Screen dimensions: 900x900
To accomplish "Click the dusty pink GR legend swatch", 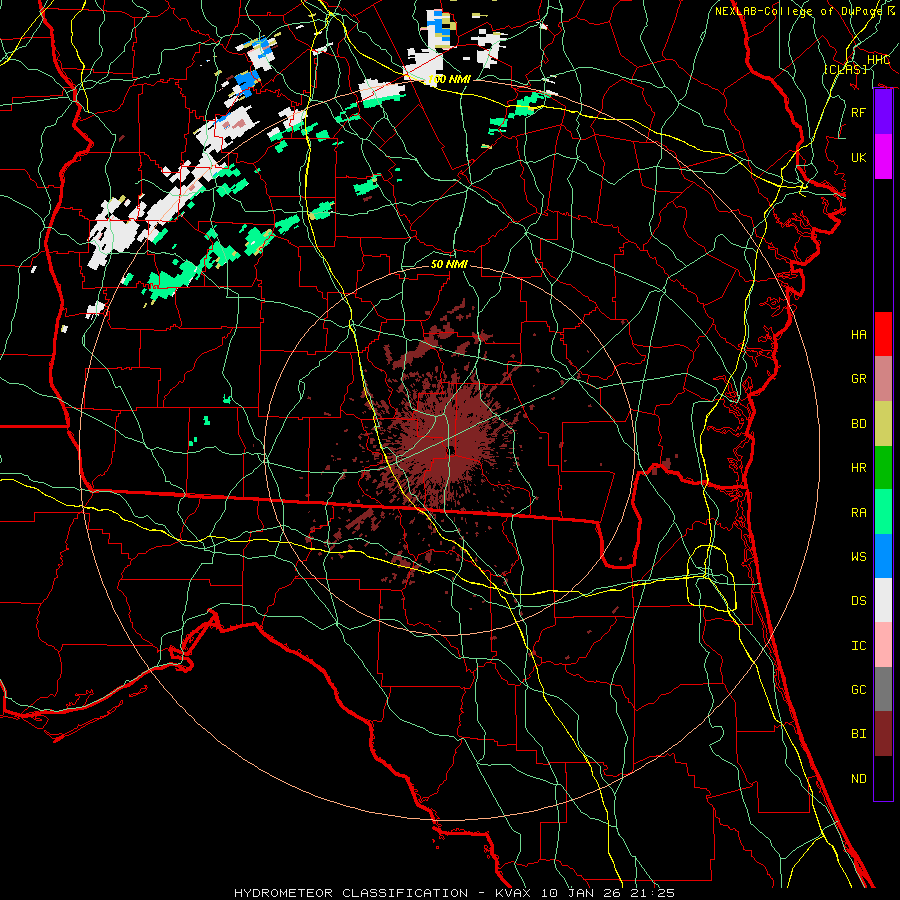I will tap(883, 378).
